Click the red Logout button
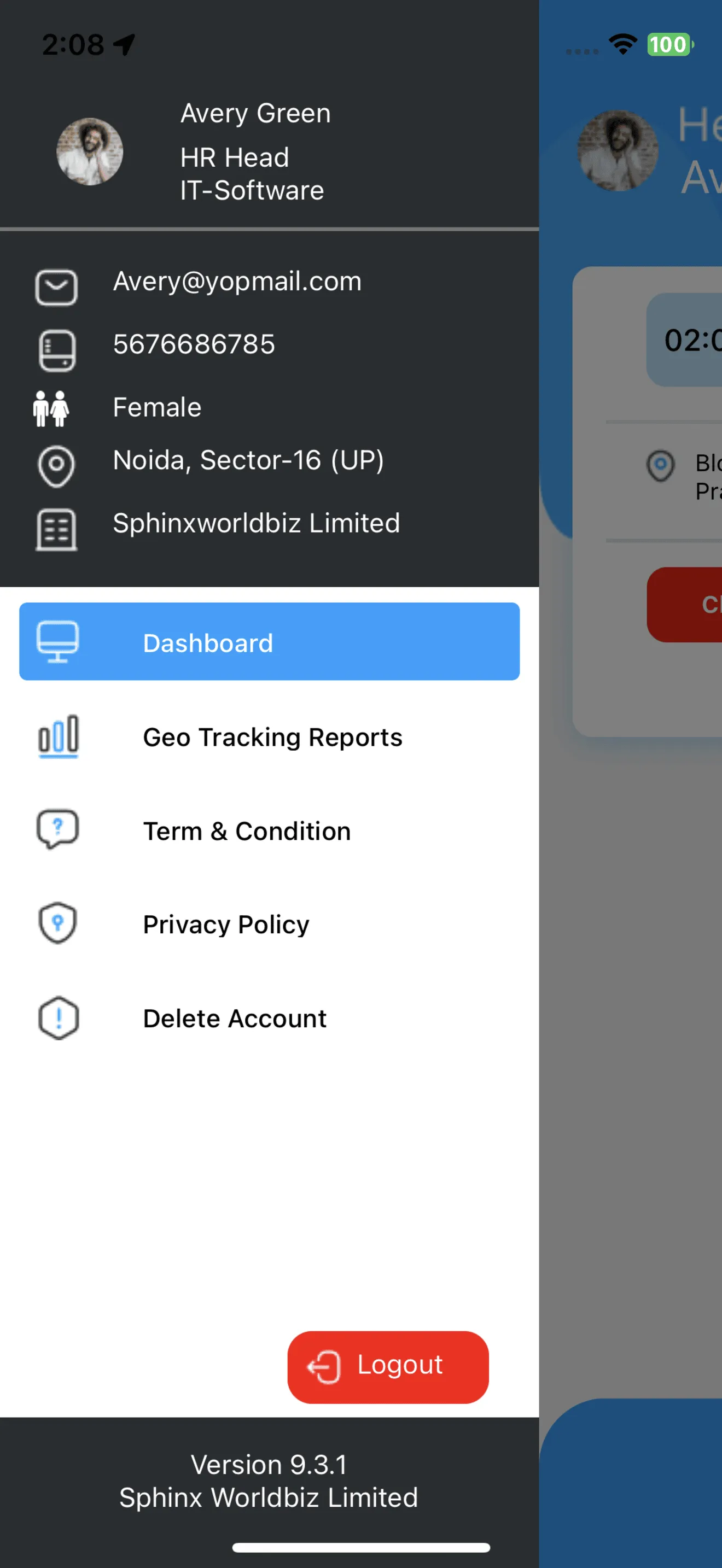Screen dimensions: 722x1568 click(x=388, y=1367)
